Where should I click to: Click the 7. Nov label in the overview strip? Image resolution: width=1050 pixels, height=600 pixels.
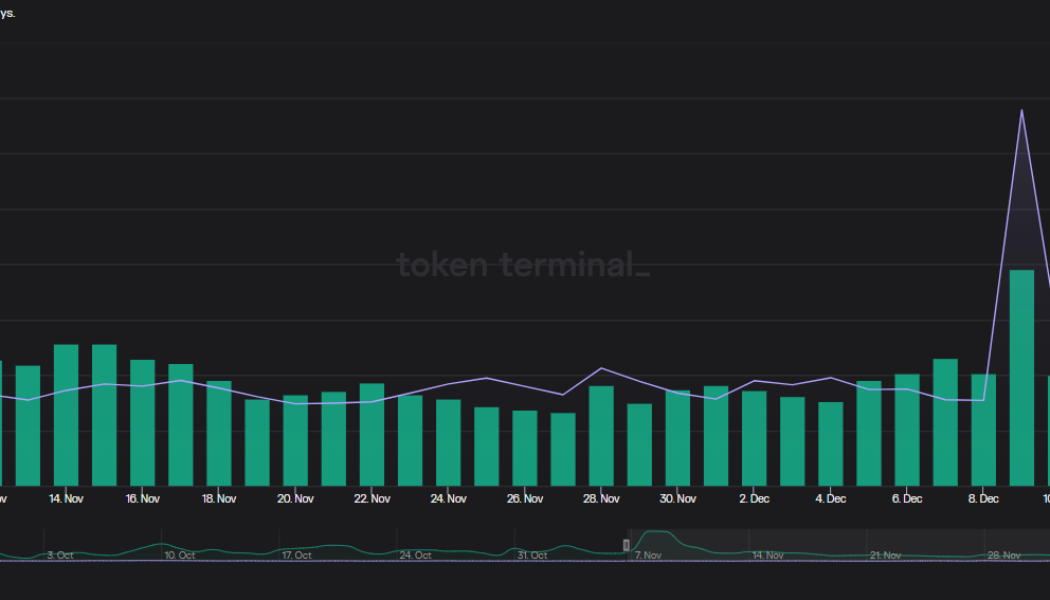point(648,555)
